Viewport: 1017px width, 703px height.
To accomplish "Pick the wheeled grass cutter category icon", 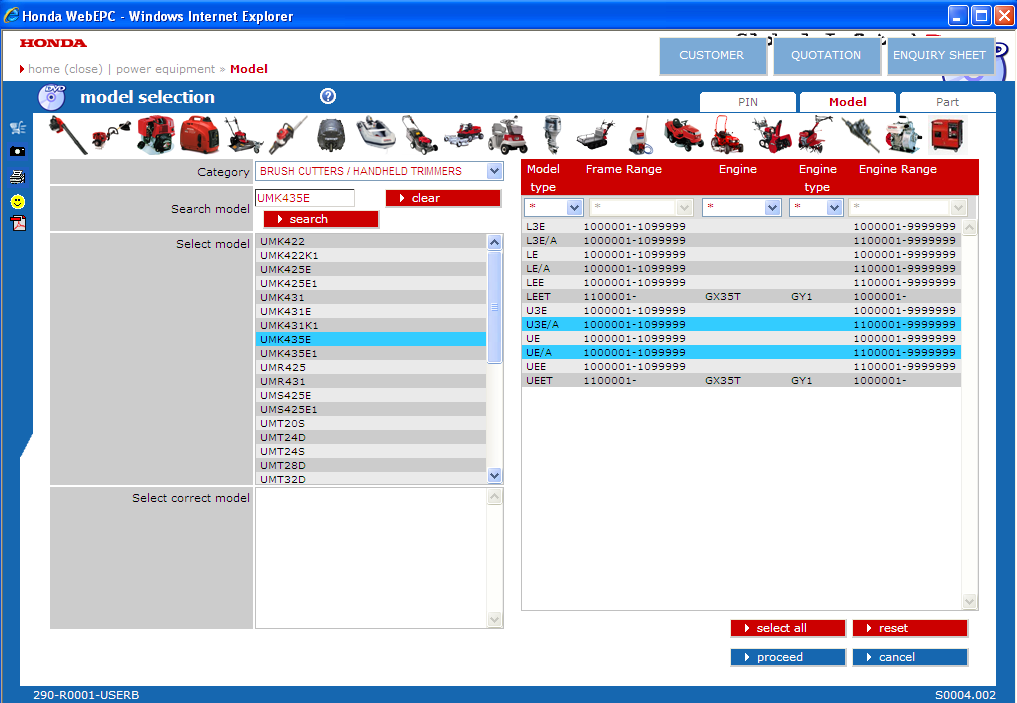I will pos(244,135).
